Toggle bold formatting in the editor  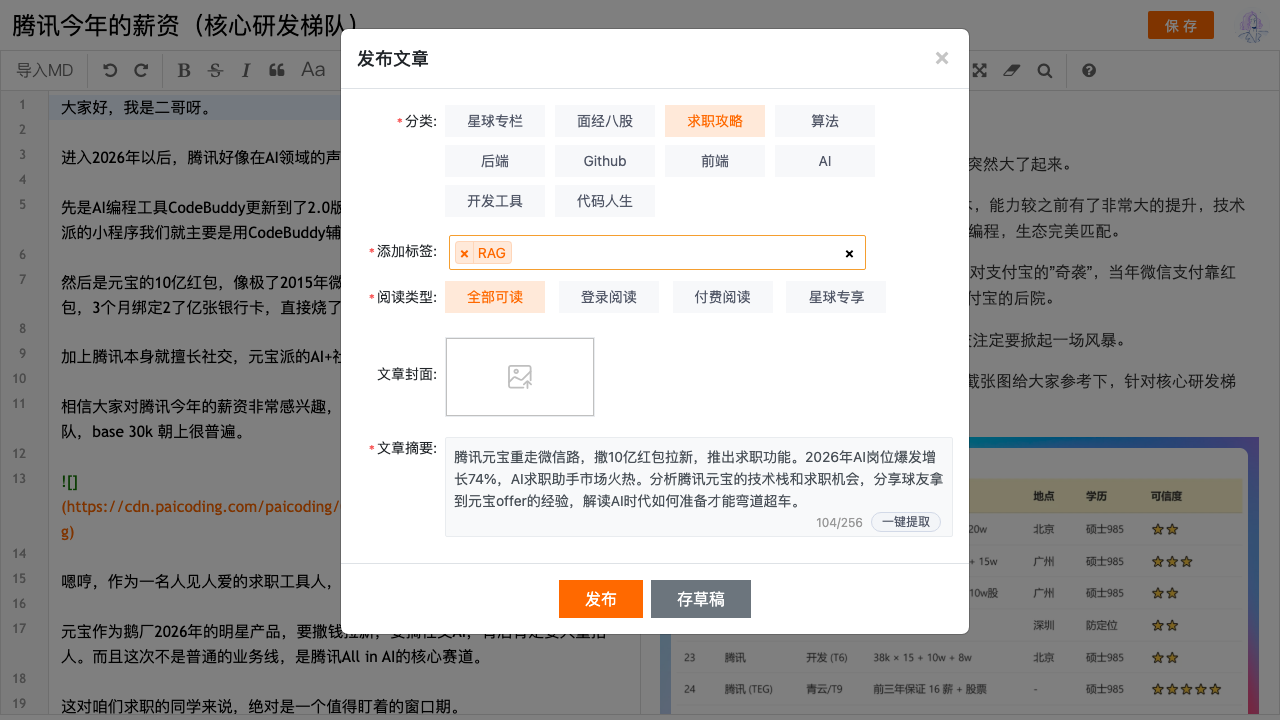tap(183, 71)
